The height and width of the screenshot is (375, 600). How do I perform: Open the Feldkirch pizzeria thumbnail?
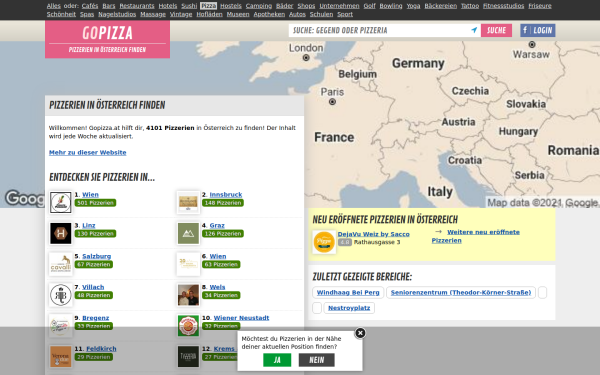pyautogui.click(x=60, y=357)
